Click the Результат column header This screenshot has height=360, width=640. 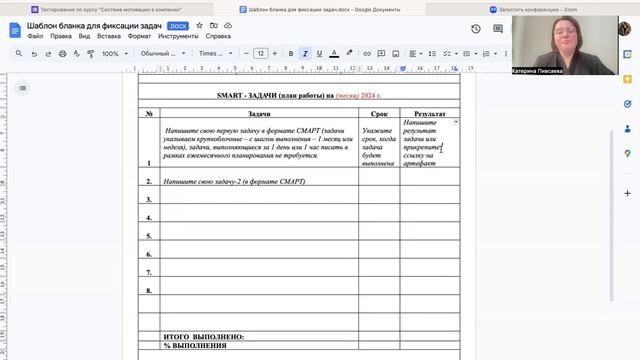point(430,114)
